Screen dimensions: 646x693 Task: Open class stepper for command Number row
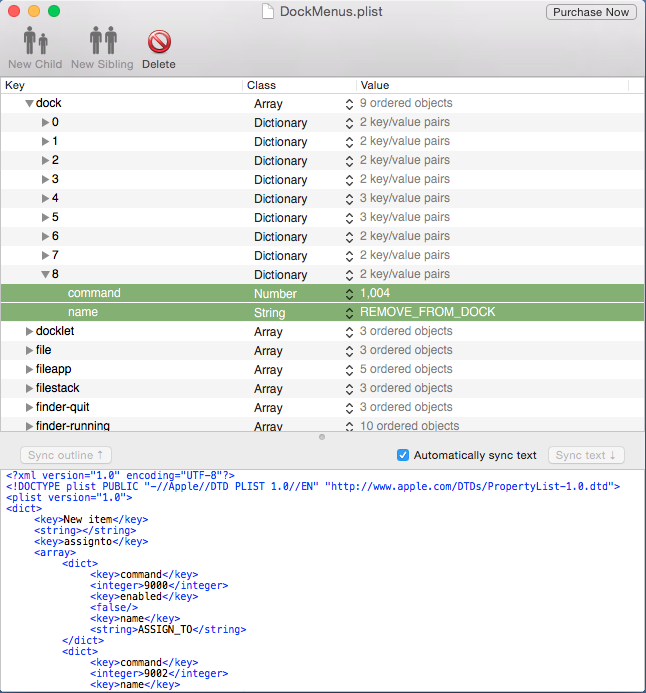[x=349, y=294]
